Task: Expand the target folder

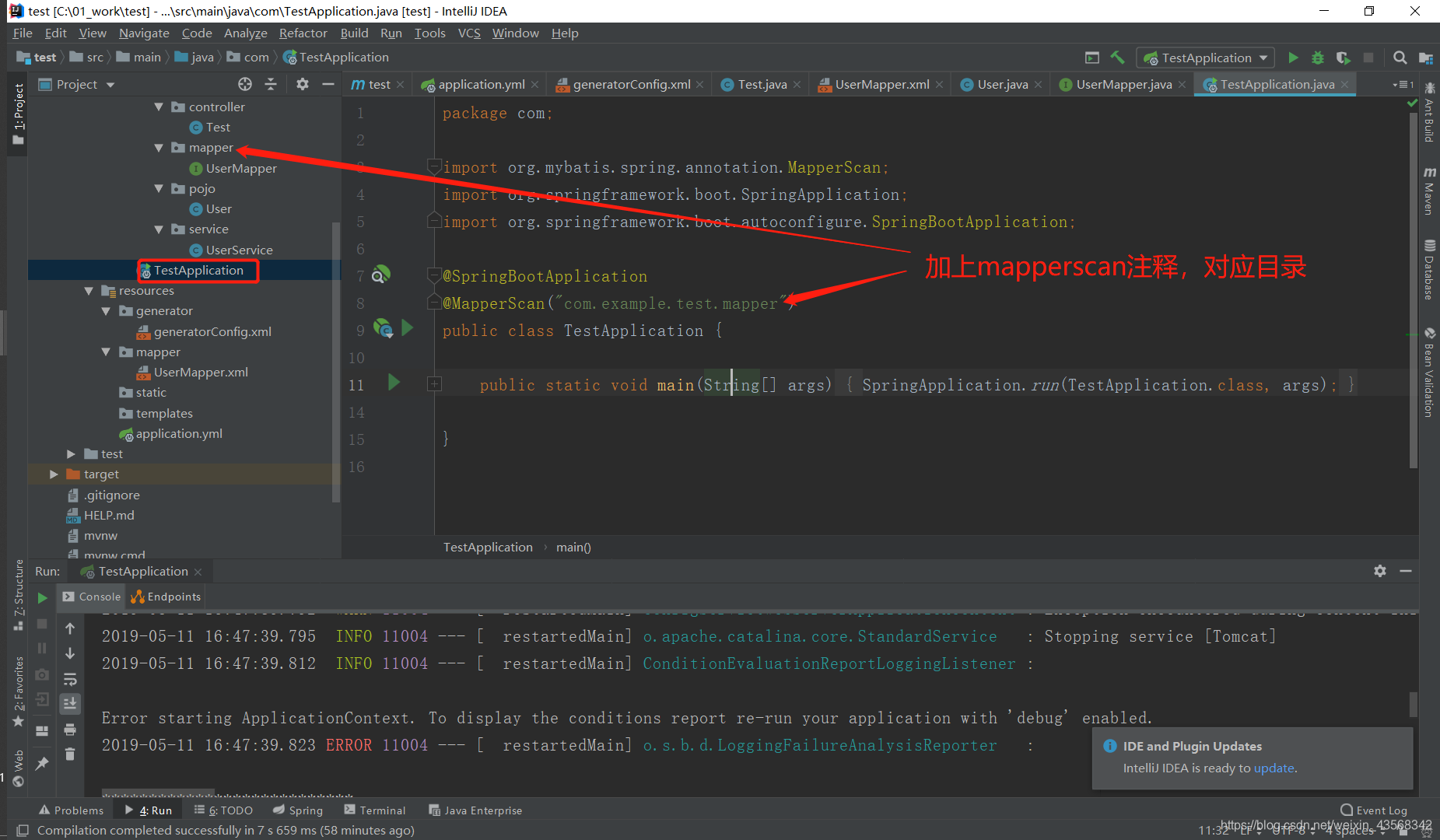Action: point(54,474)
